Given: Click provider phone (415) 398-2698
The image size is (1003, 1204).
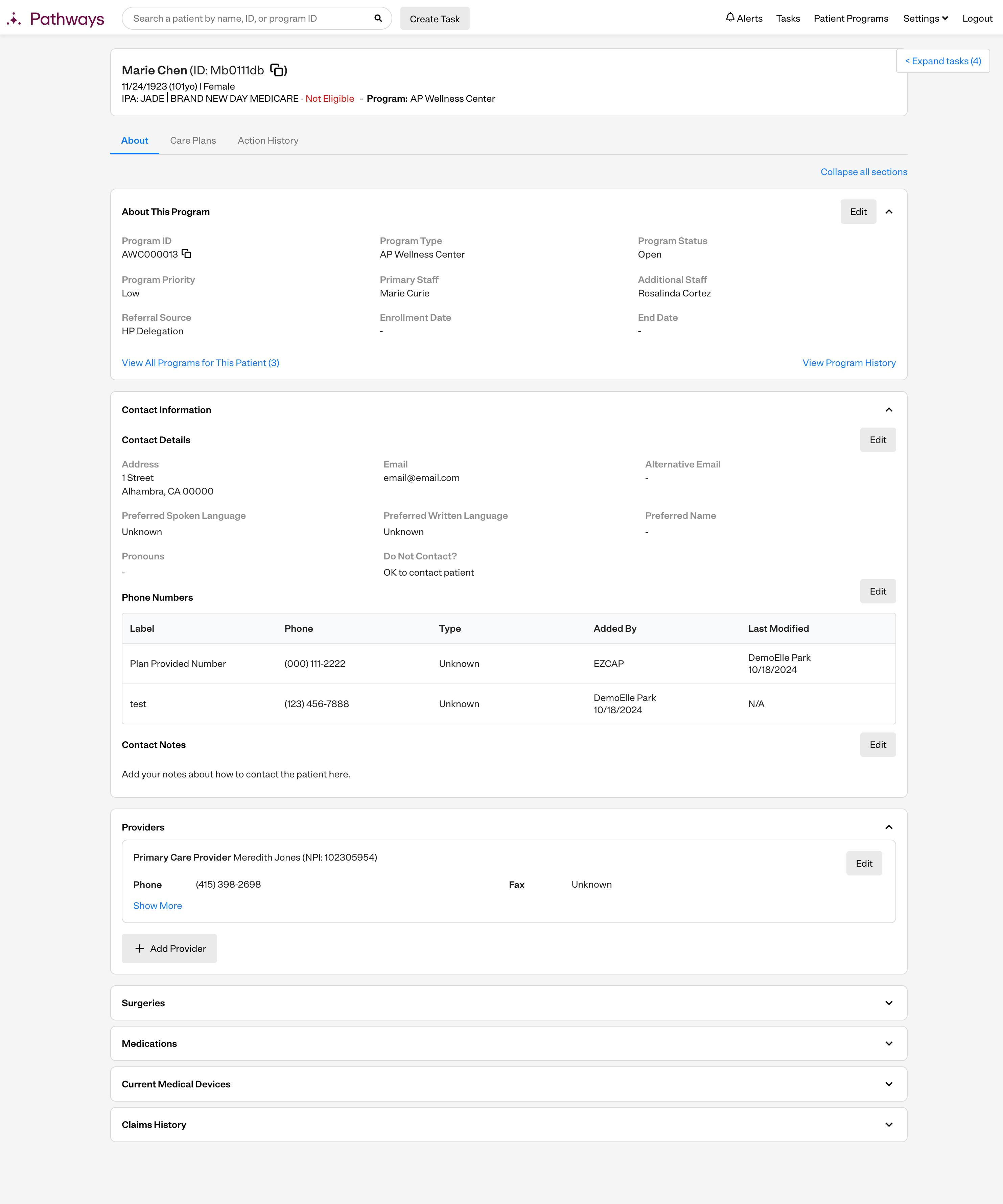Looking at the screenshot, I should 228,884.
